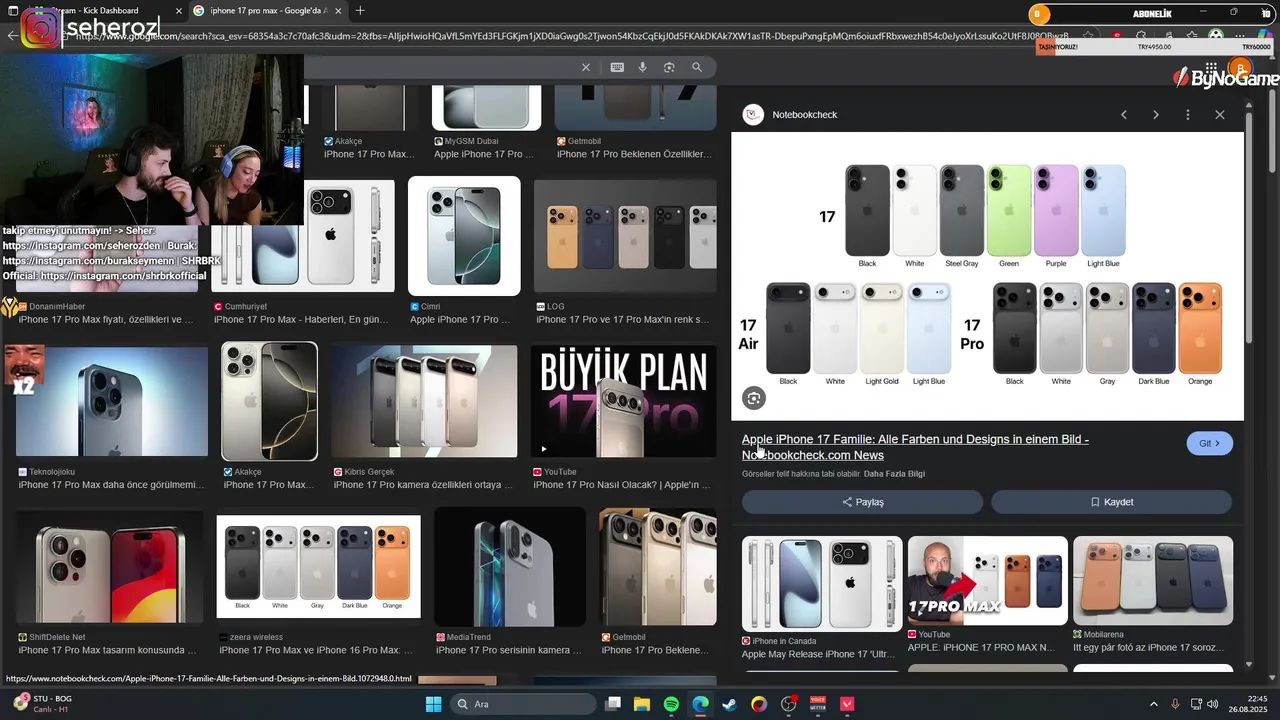Open LOG iPhone 17 Pro renk result
1280x720 pixels.
(x=625, y=238)
